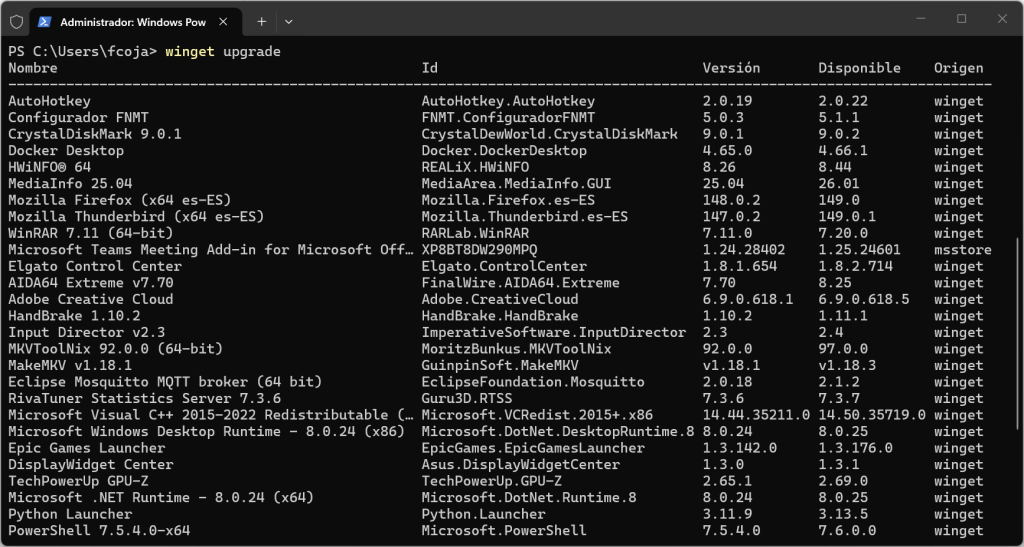Click the XP8BT8DW290MPQ package Id
This screenshot has width=1024, height=547.
point(480,249)
